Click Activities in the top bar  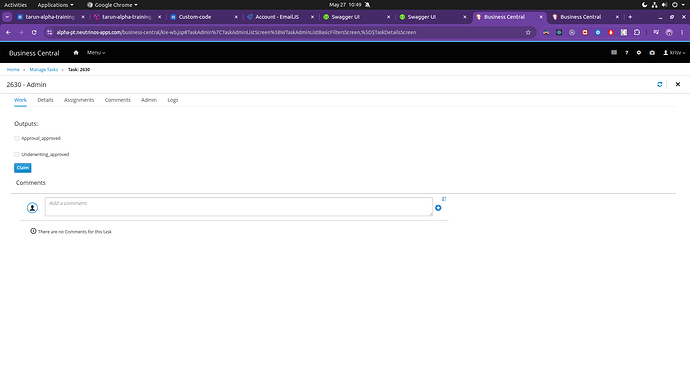click(15, 5)
